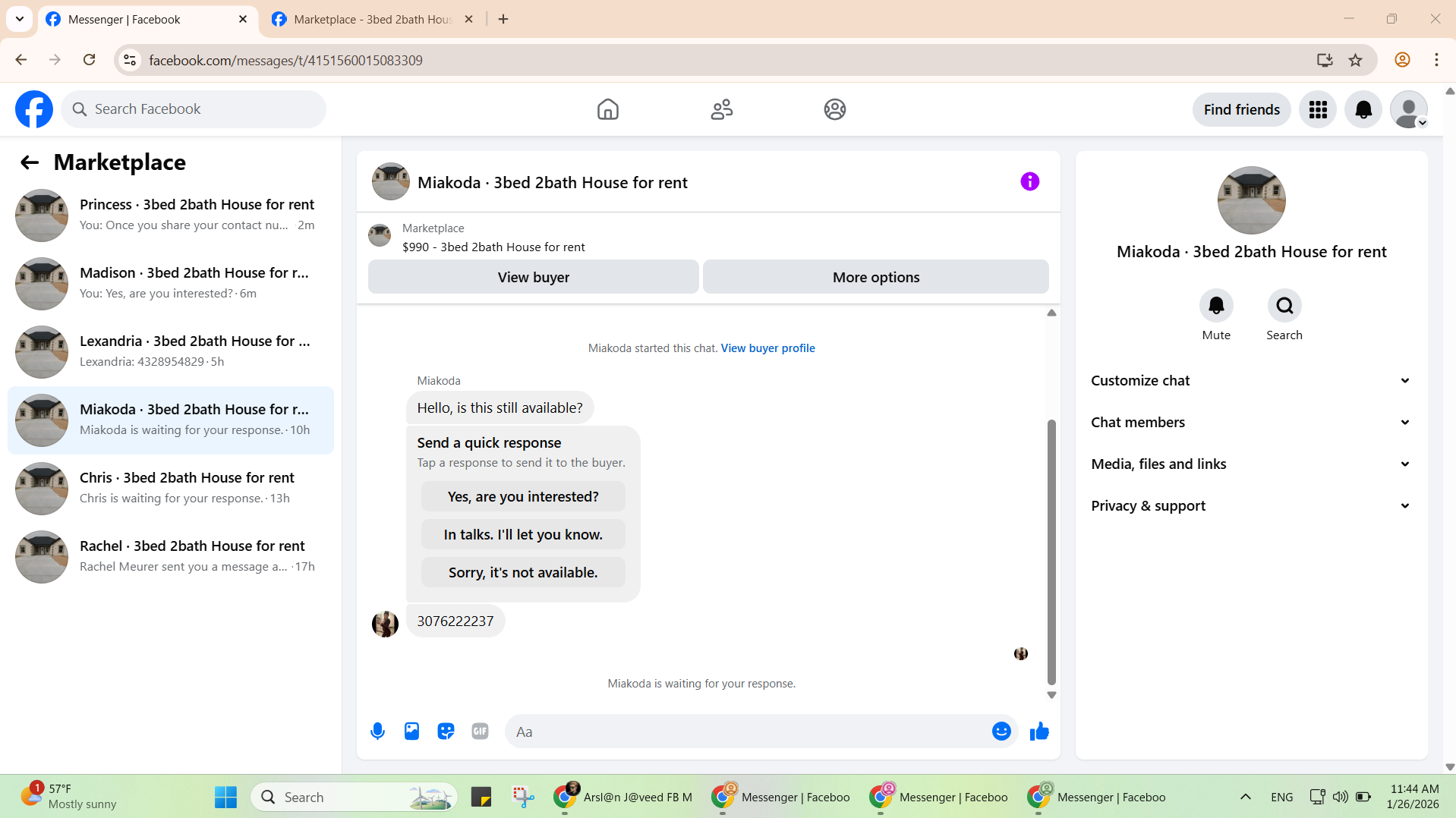
Task: Open the Sticky Notes taskbar icon
Action: (481, 797)
